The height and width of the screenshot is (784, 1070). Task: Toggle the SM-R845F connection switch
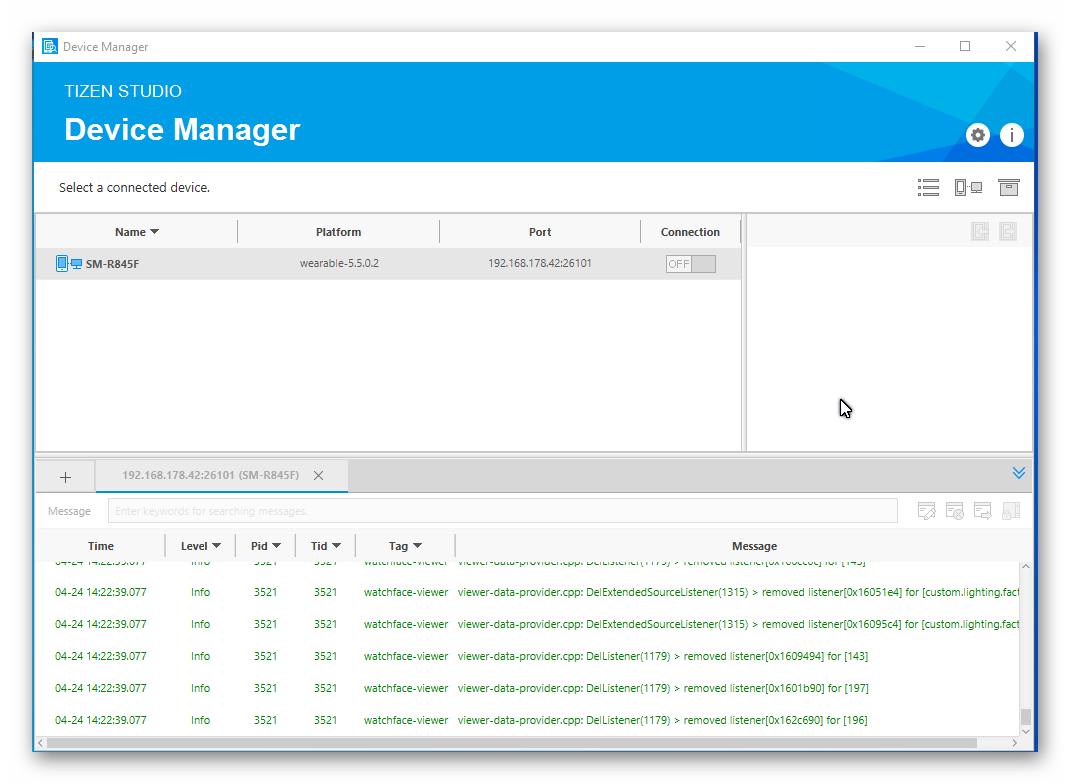tap(691, 264)
